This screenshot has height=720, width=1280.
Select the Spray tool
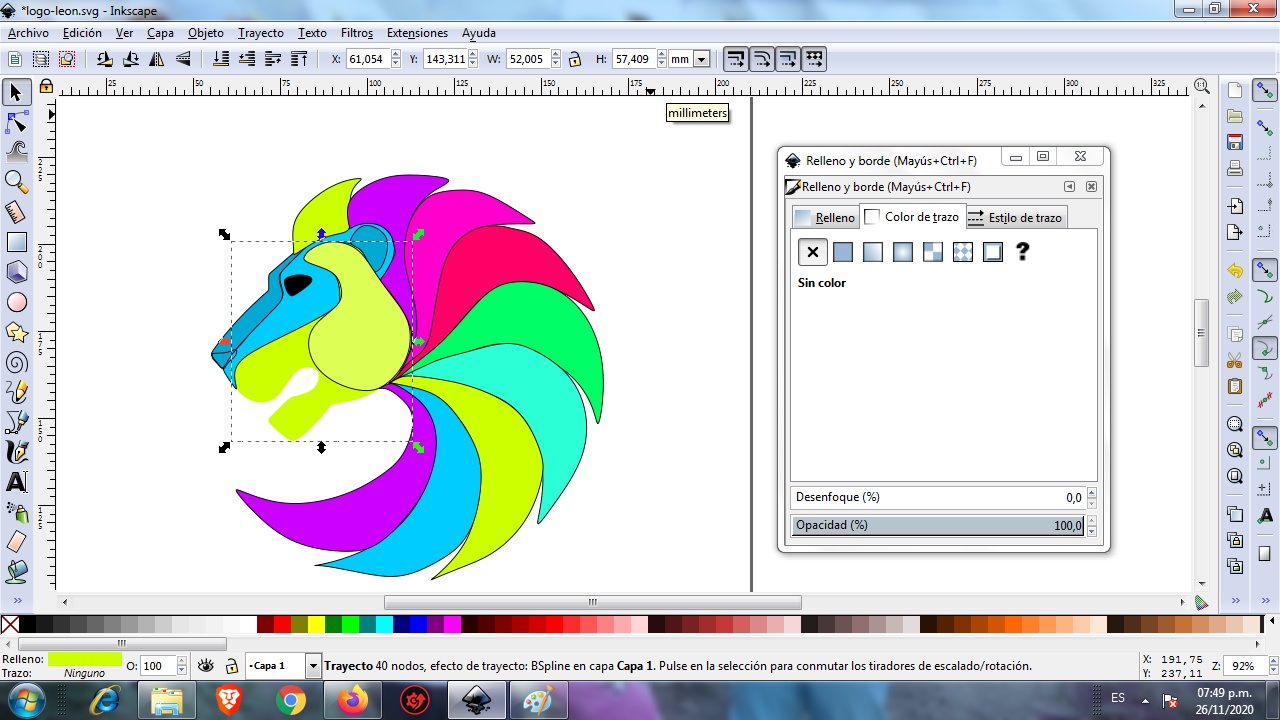click(x=16, y=512)
